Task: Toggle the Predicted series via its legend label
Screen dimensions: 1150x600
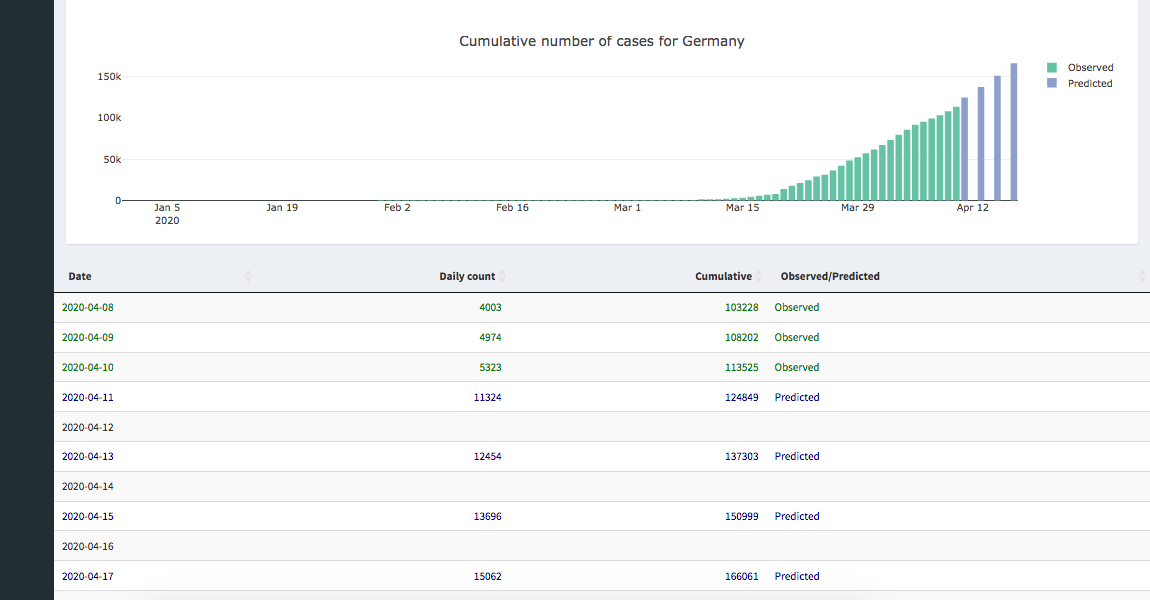Action: pos(1090,84)
